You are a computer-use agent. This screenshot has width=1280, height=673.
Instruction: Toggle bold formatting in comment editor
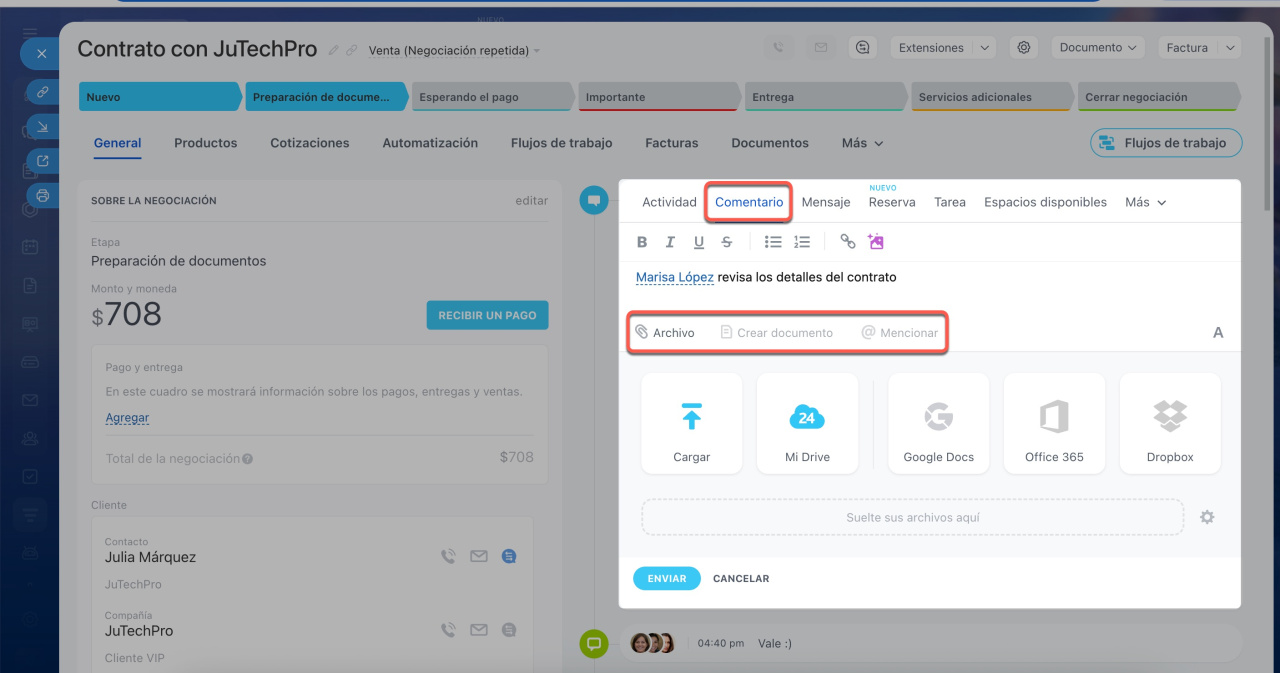click(x=642, y=242)
